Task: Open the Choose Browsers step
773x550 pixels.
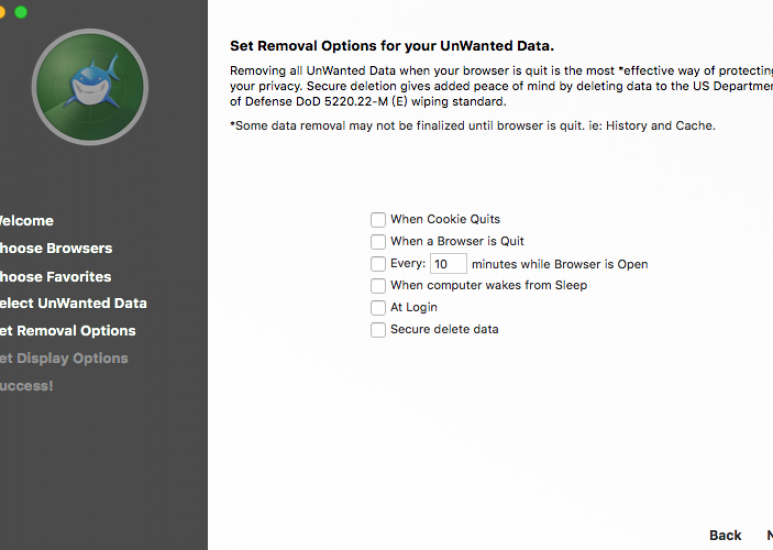Action: point(56,248)
